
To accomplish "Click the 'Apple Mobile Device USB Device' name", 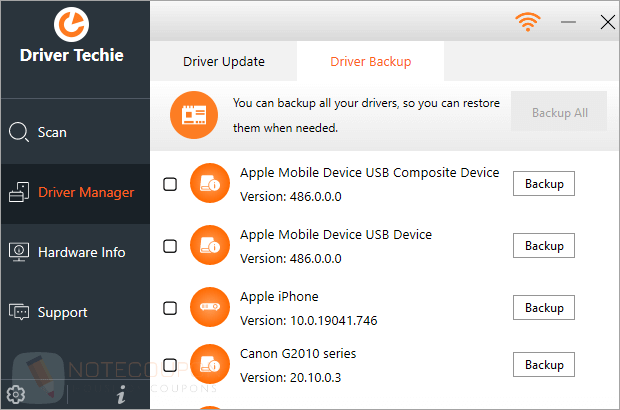I will (336, 234).
